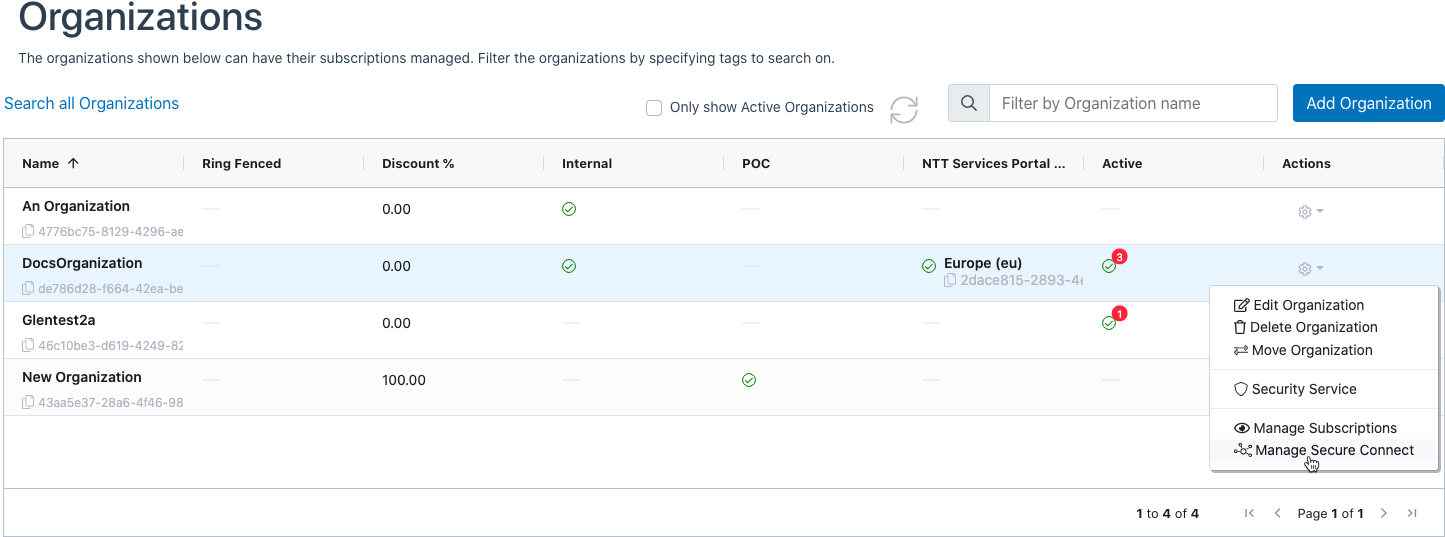1445x537 pixels.
Task: Copy the DocsOrganization ID
Action: (28, 289)
